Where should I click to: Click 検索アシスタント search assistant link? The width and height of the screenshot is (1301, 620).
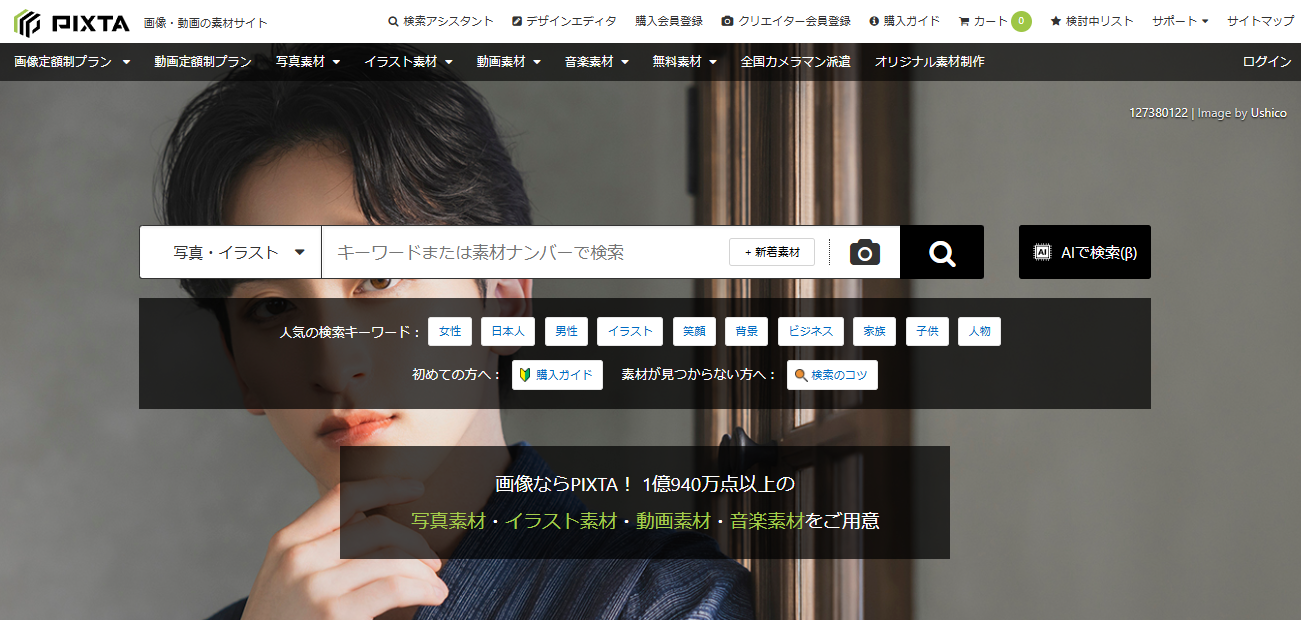441,21
